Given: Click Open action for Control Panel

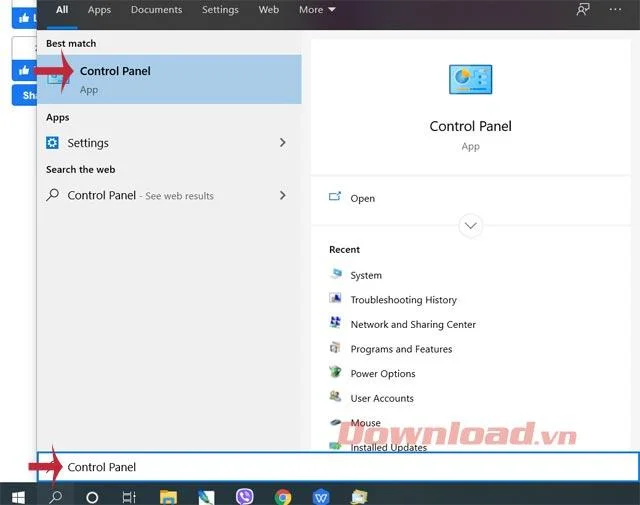Looking at the screenshot, I should pos(362,198).
